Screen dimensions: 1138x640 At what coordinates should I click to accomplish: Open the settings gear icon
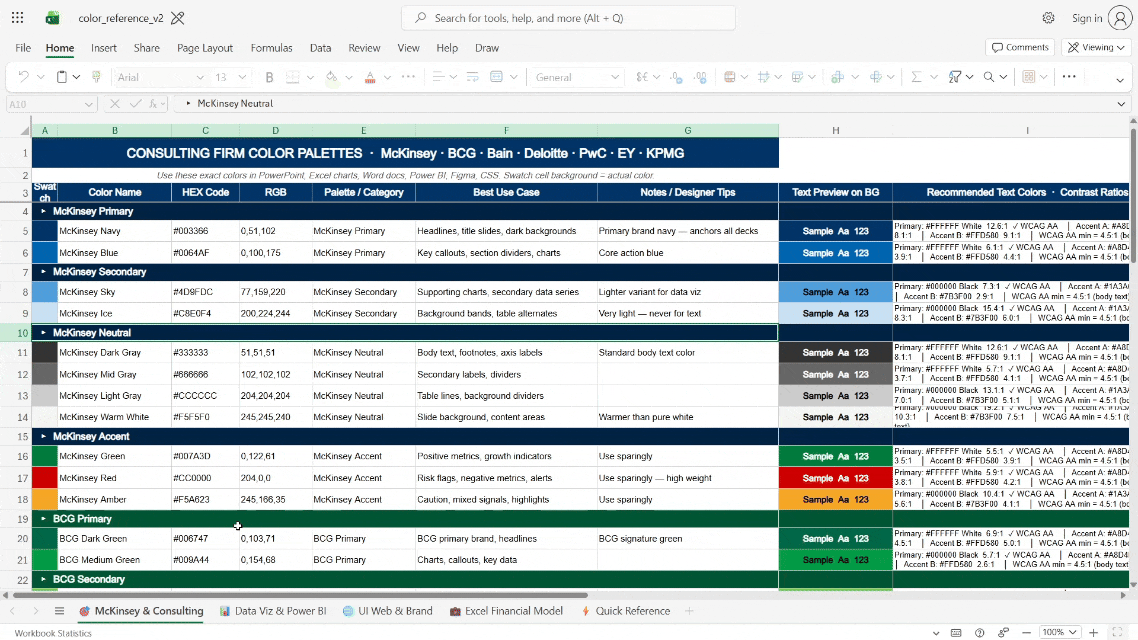pyautogui.click(x=1048, y=18)
